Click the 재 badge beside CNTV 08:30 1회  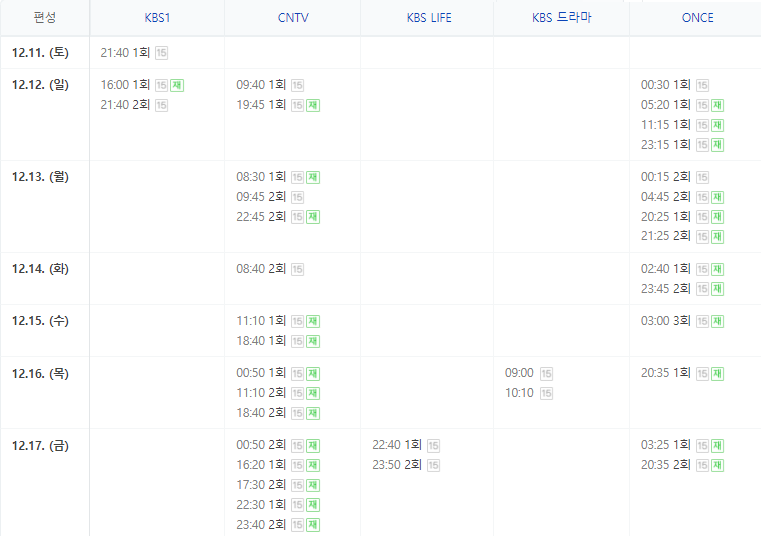[313, 177]
